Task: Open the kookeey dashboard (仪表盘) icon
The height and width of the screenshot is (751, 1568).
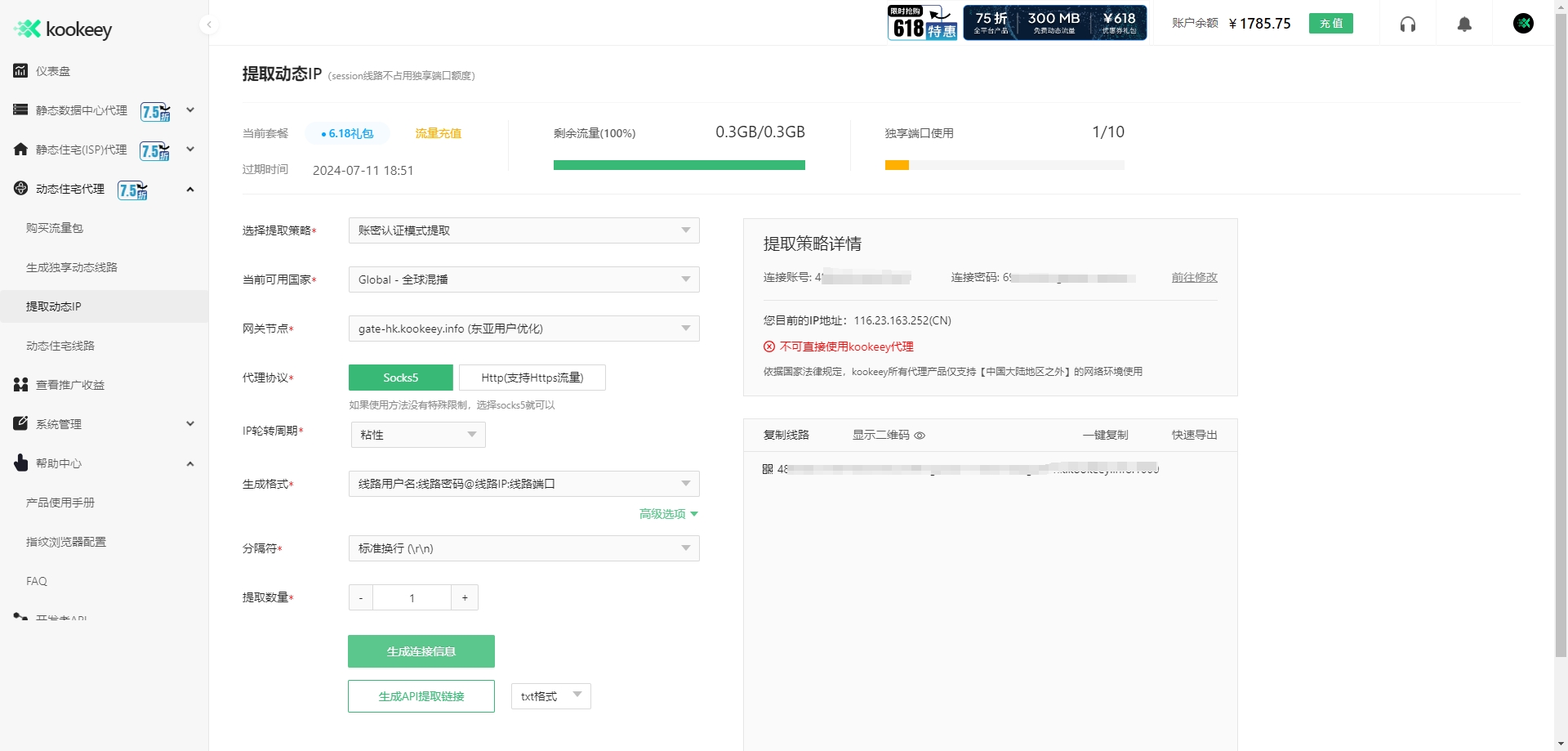Action: tap(20, 71)
